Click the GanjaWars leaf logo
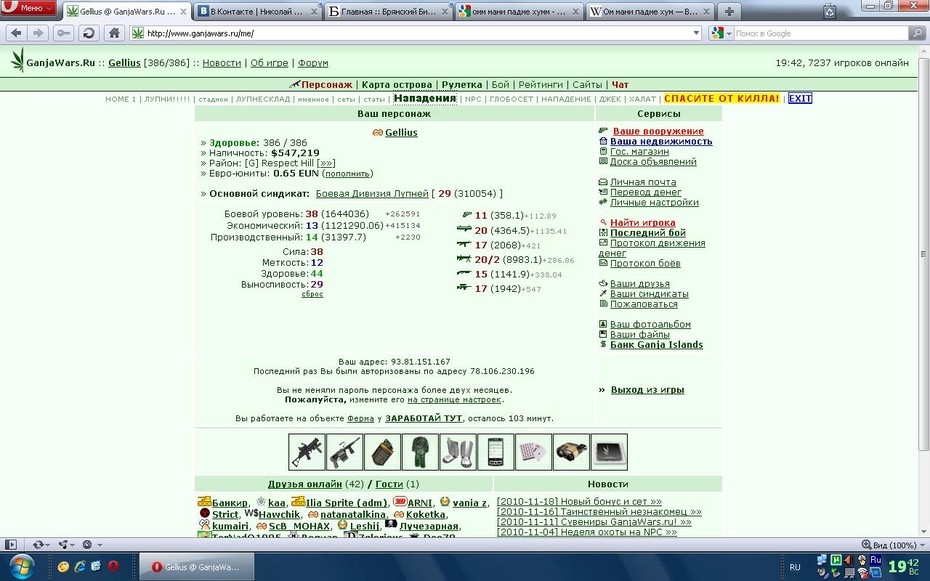Screen dimensions: 930x581 tap(18, 60)
